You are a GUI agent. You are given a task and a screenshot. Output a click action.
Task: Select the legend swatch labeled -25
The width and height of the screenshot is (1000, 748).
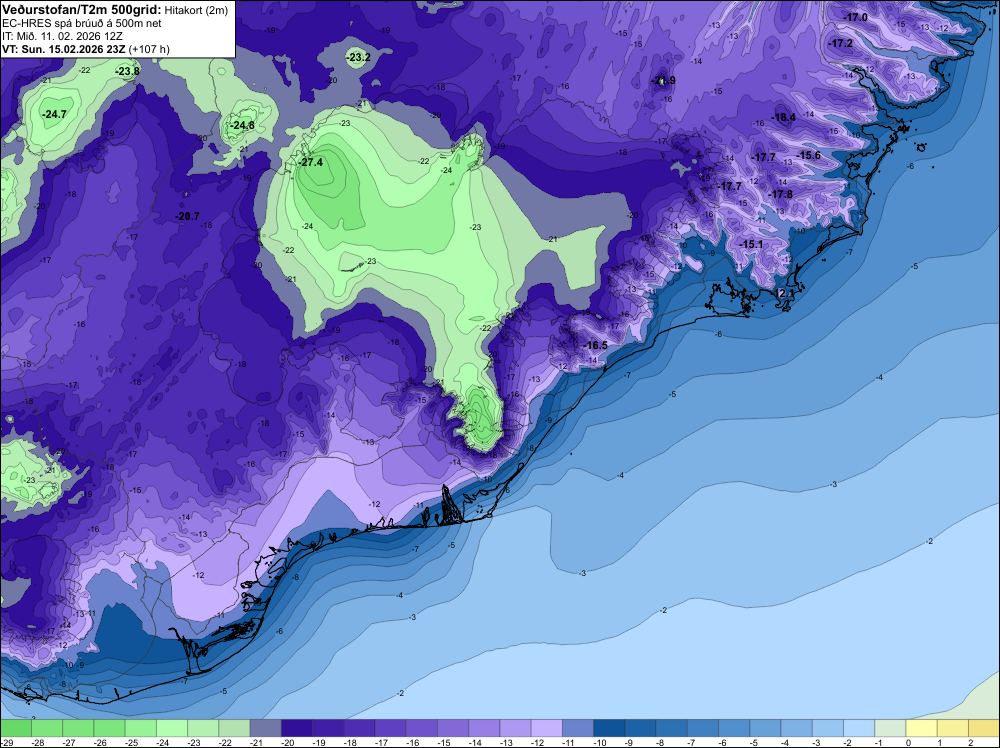tap(140, 728)
